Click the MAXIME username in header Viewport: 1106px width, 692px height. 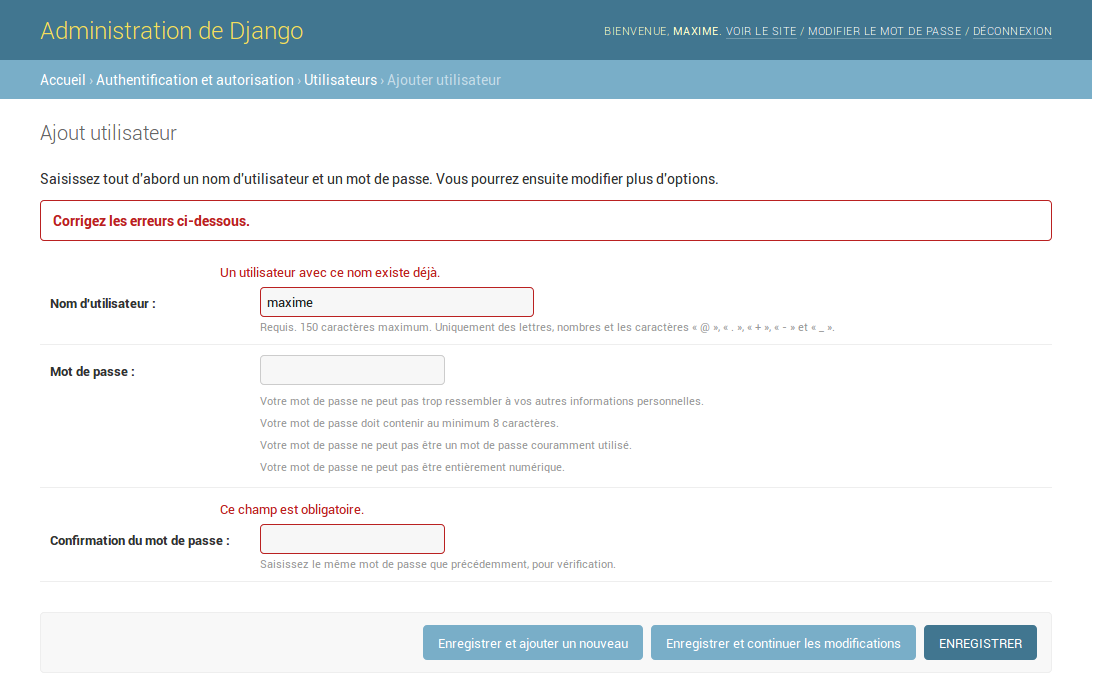[695, 31]
